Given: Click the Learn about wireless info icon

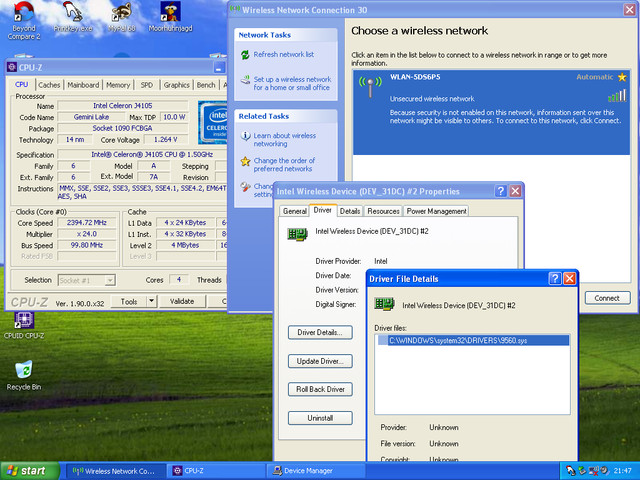Looking at the screenshot, I should 245,136.
